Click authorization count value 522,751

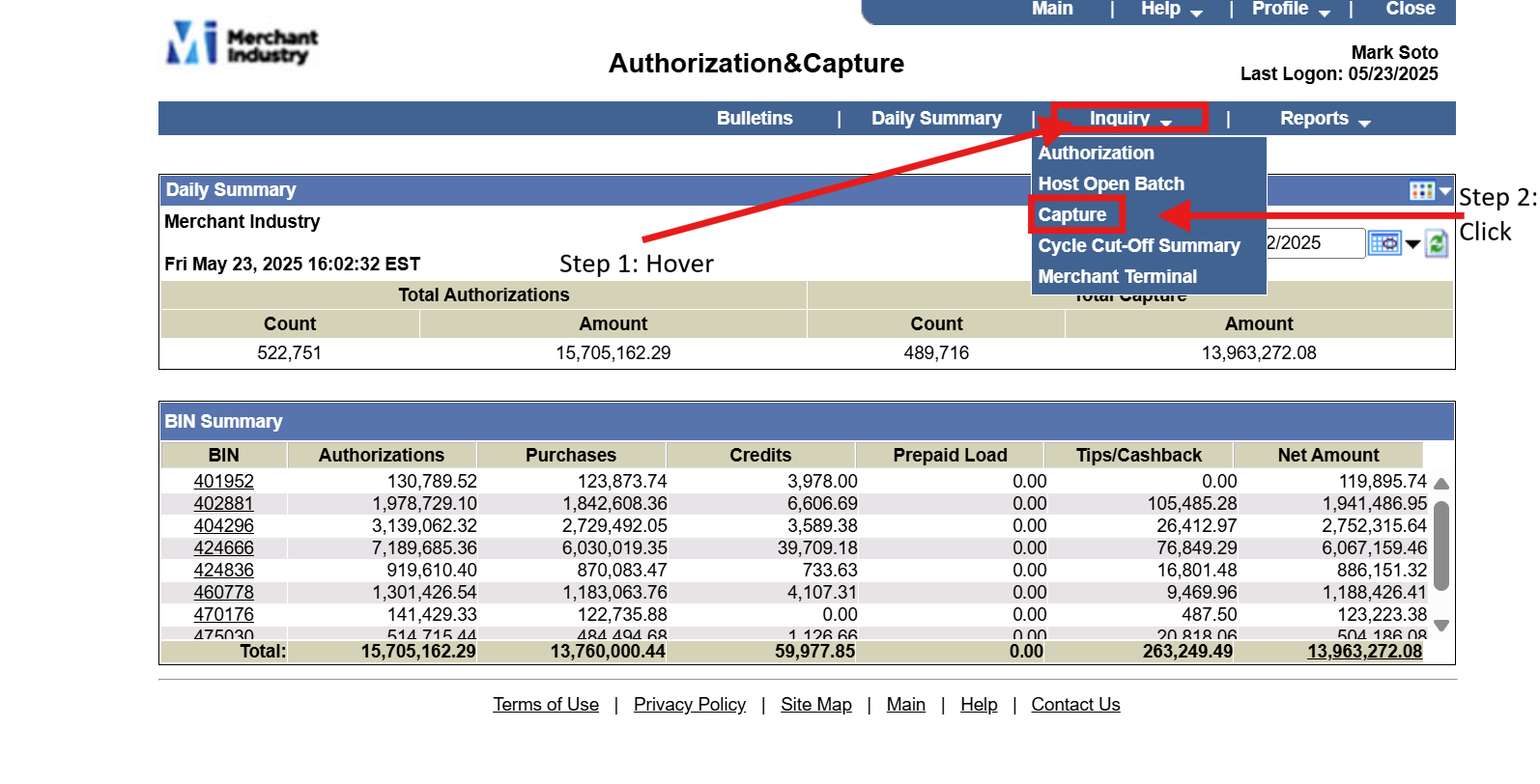tap(290, 353)
